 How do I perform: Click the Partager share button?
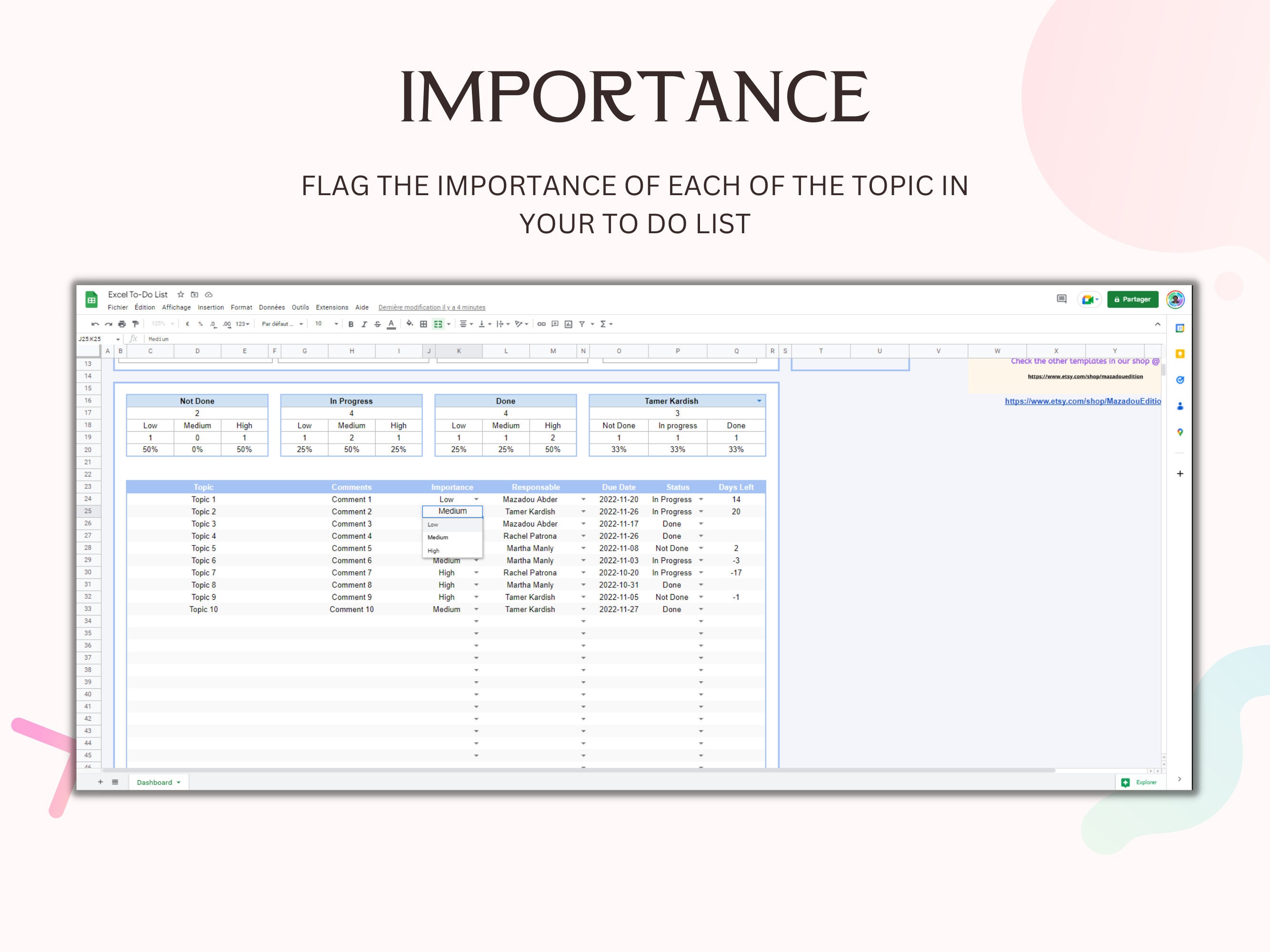[x=1132, y=299]
